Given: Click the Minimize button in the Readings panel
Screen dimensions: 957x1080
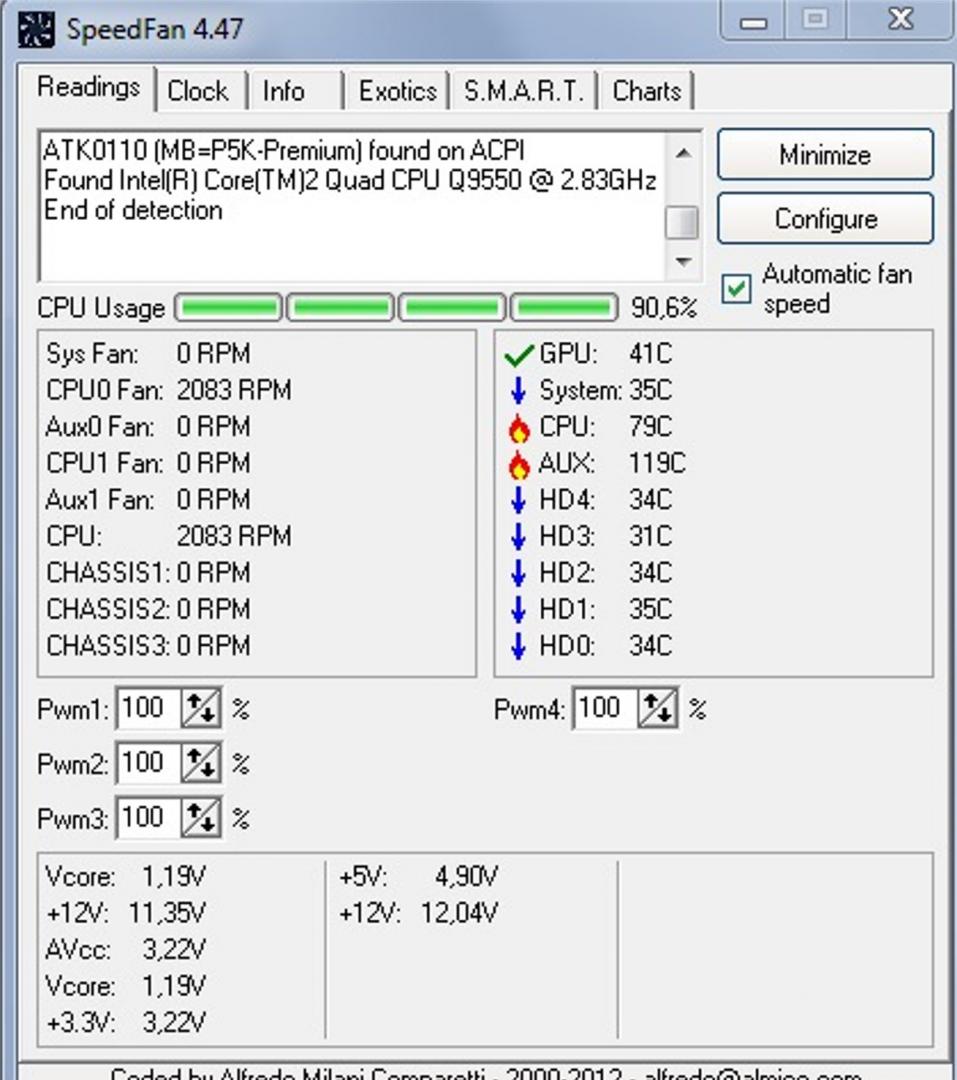Looking at the screenshot, I should (825, 155).
